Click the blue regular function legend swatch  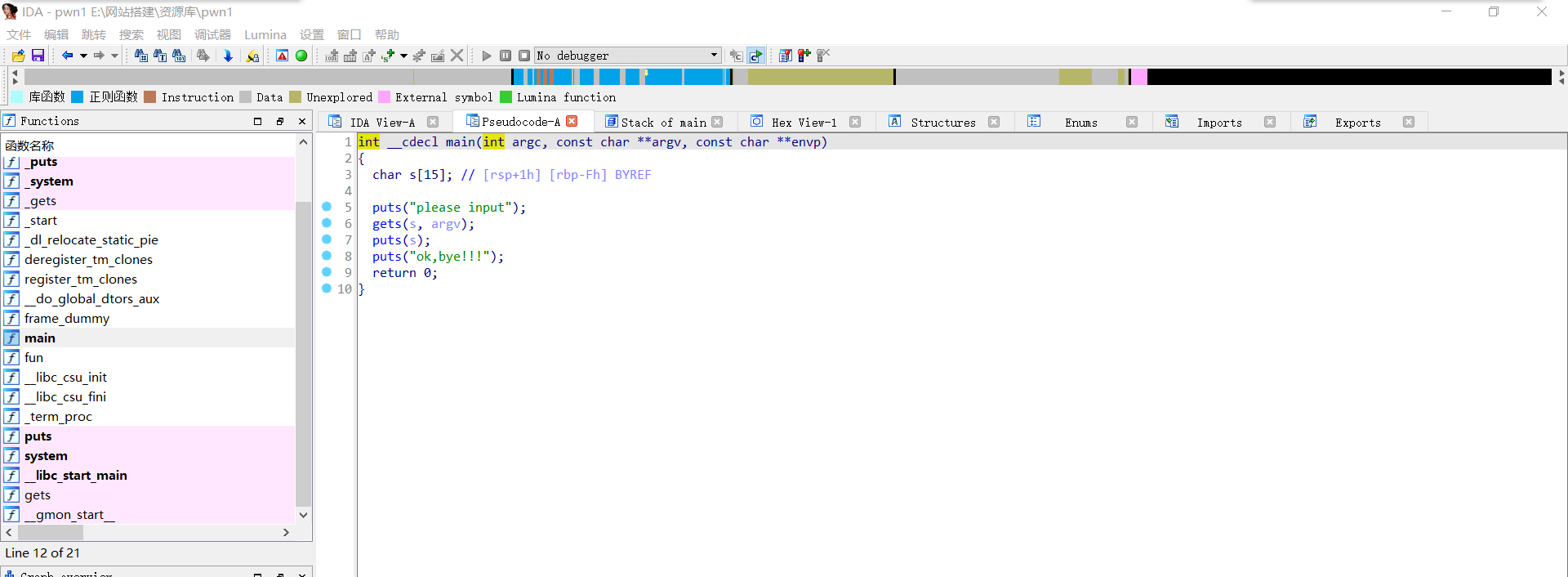click(x=78, y=97)
